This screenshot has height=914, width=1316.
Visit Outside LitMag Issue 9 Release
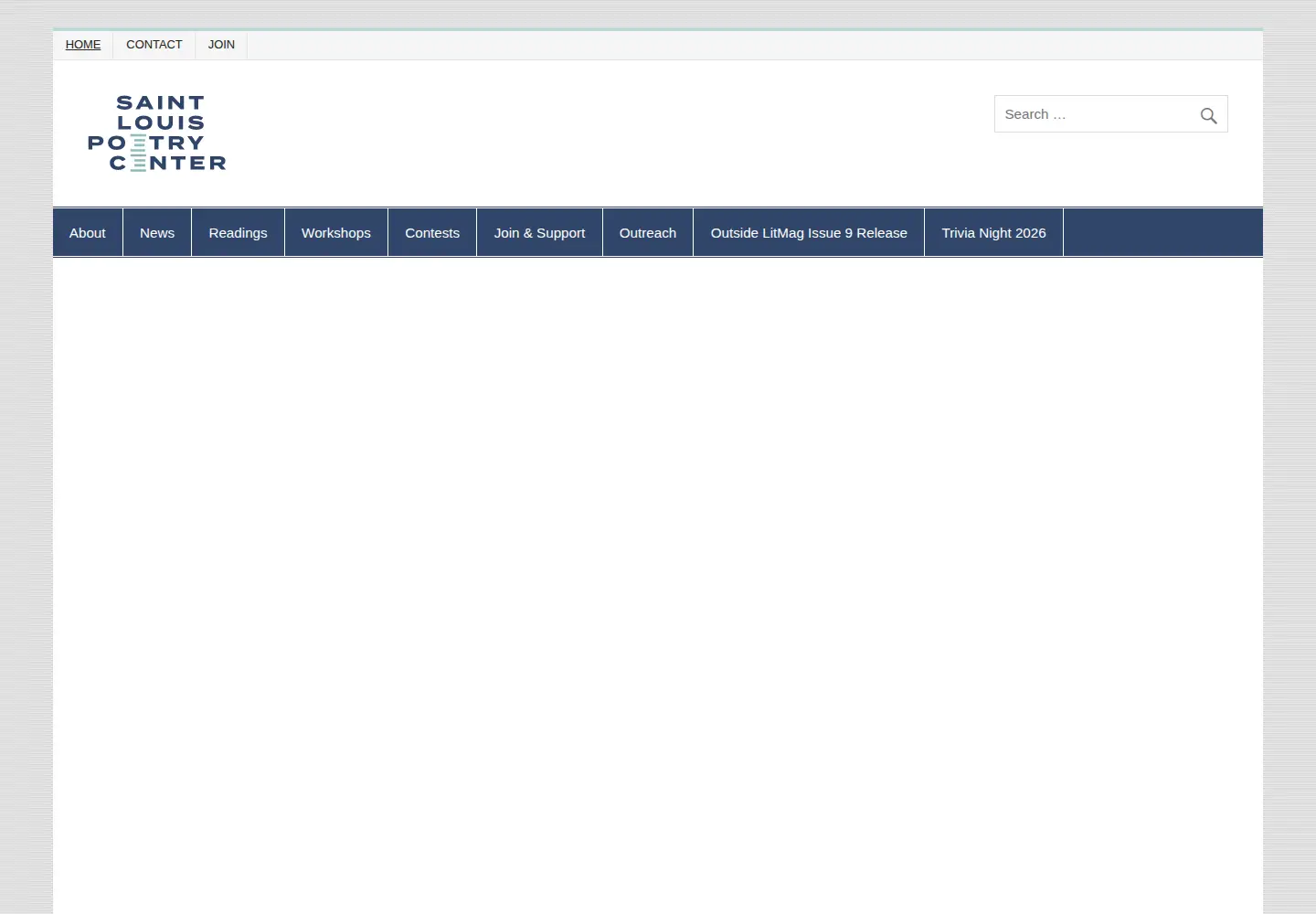point(809,233)
